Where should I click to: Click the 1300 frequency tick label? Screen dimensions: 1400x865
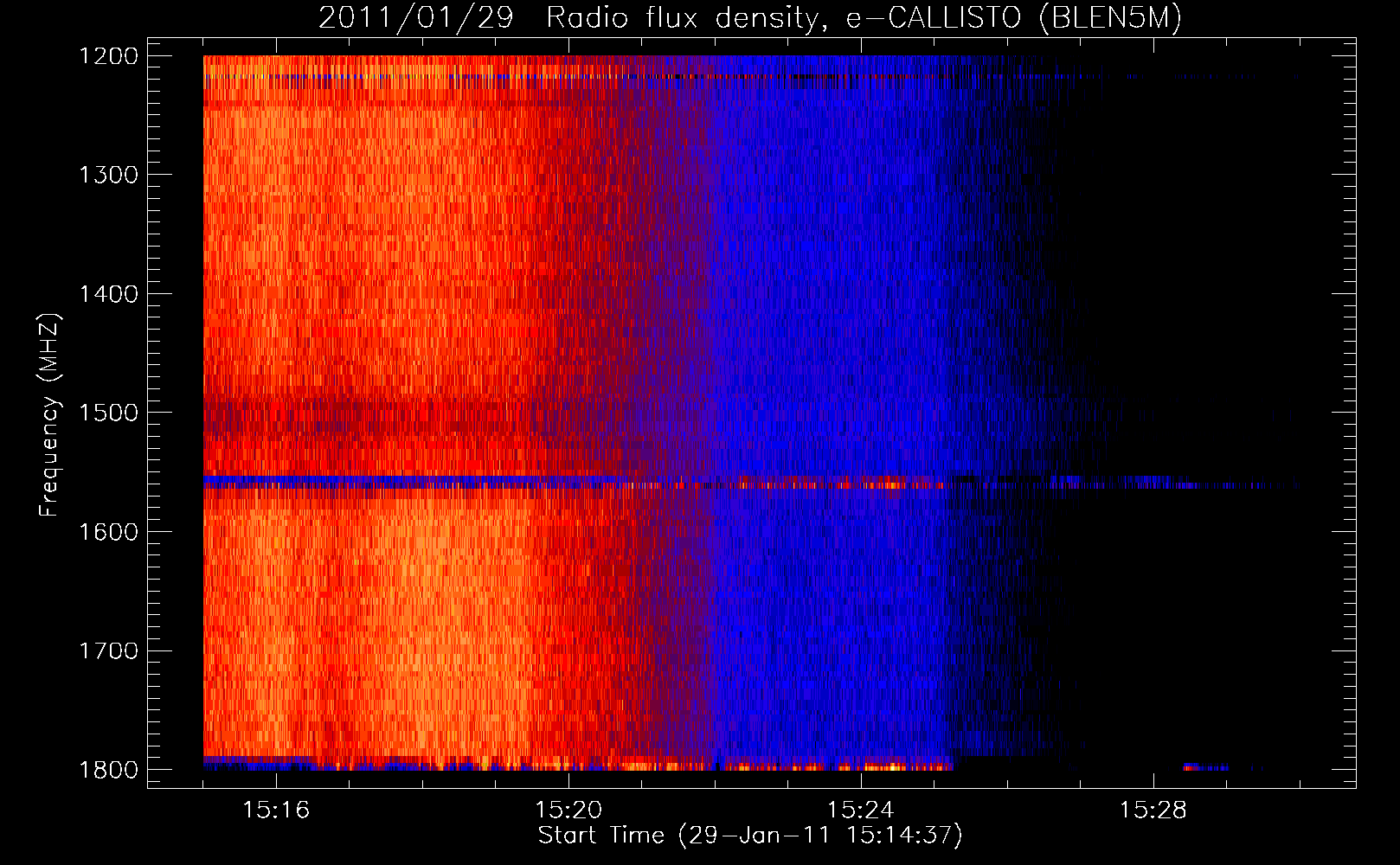108,175
